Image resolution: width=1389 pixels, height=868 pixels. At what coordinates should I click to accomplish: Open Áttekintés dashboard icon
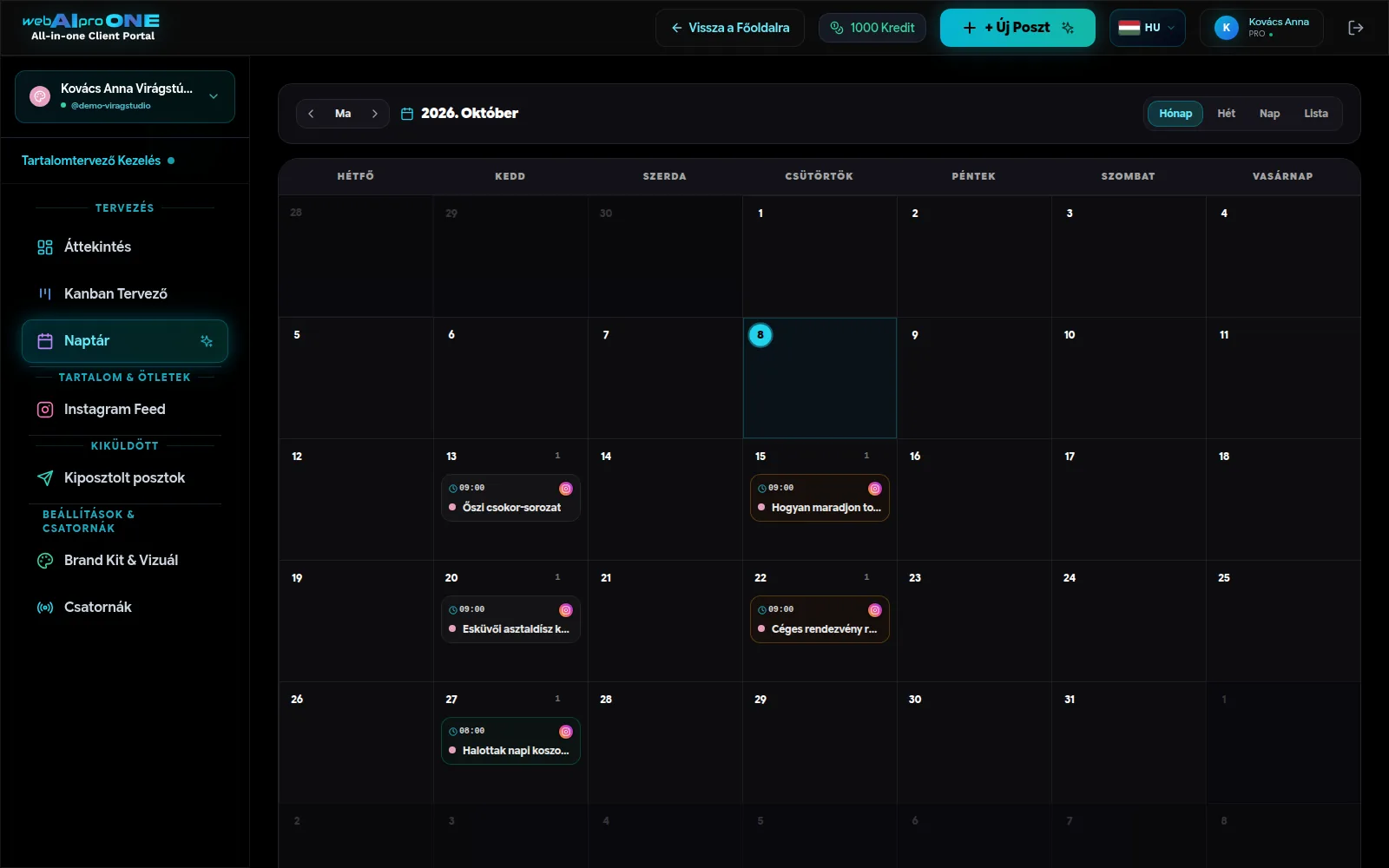45,247
